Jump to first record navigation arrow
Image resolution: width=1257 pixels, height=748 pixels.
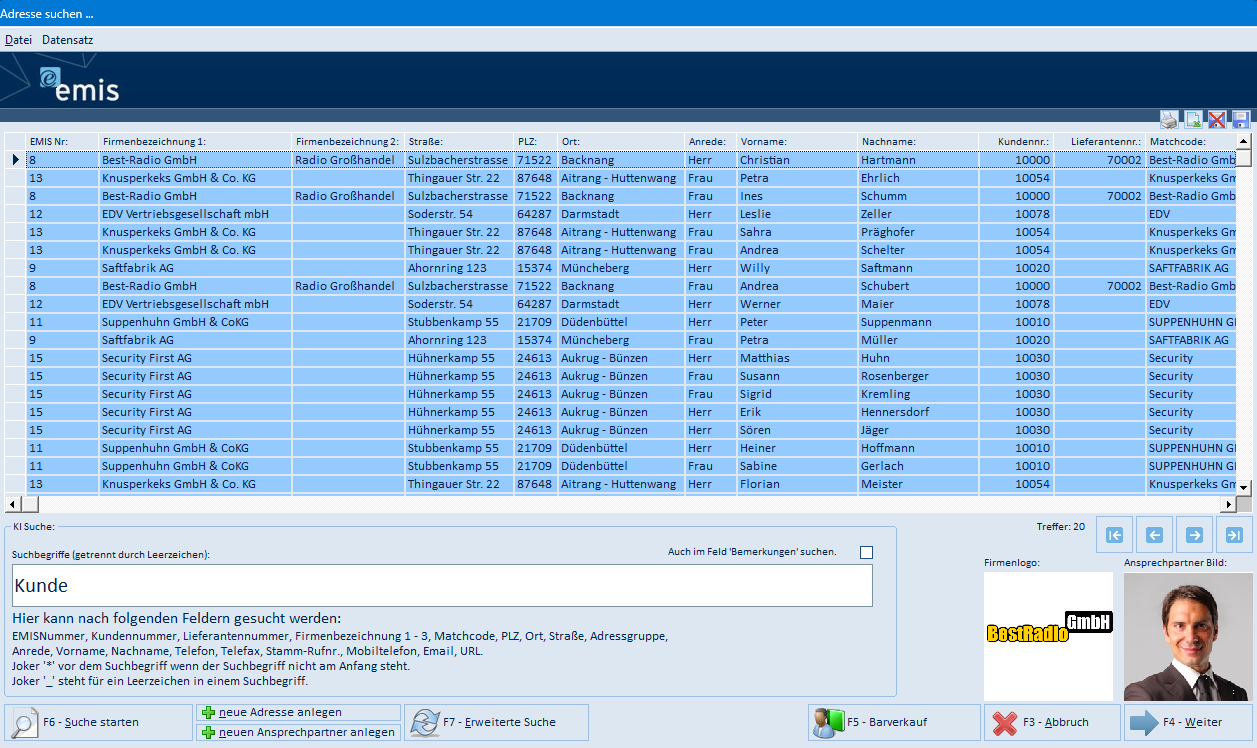click(x=1114, y=535)
